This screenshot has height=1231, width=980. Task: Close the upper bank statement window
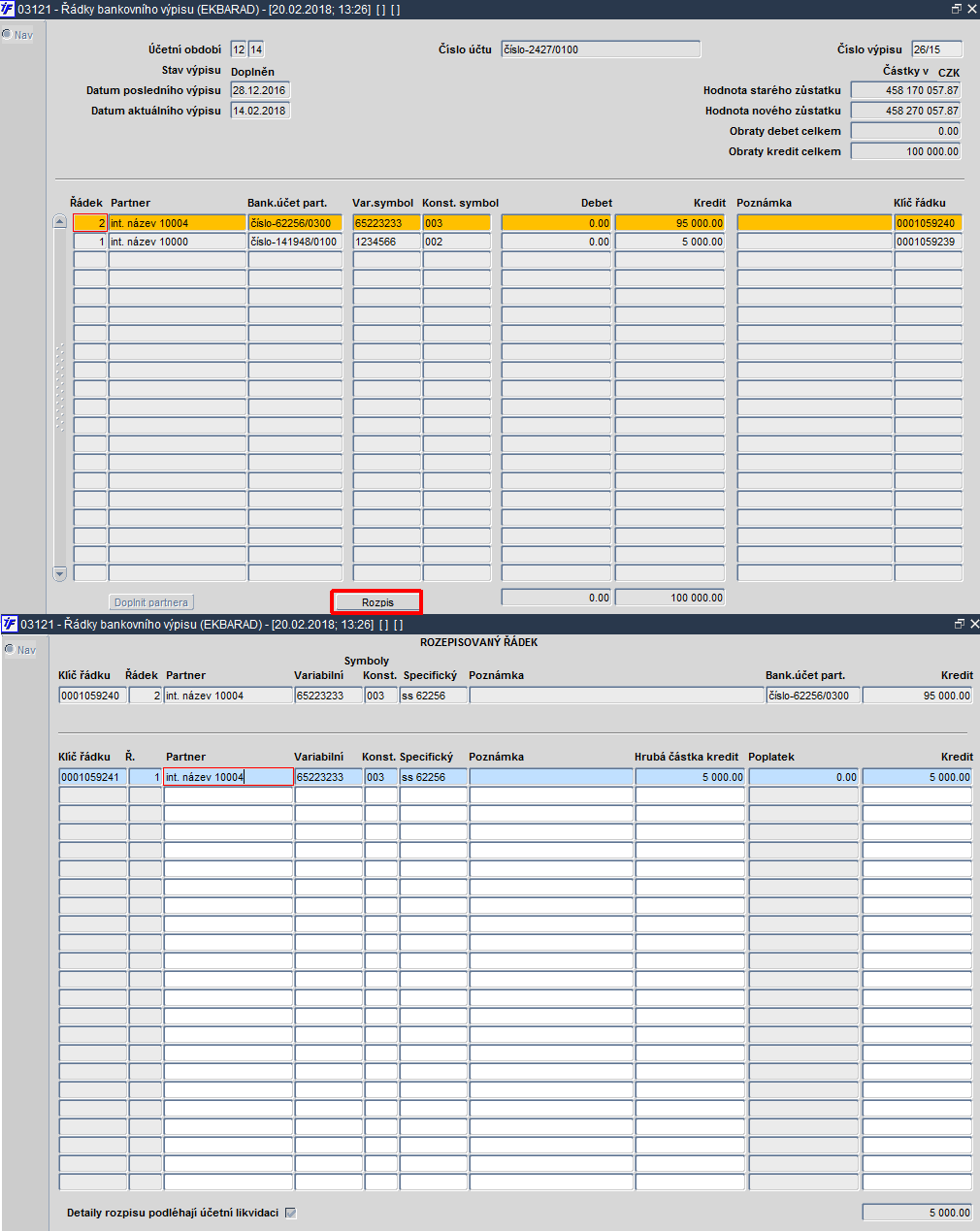[x=972, y=9]
